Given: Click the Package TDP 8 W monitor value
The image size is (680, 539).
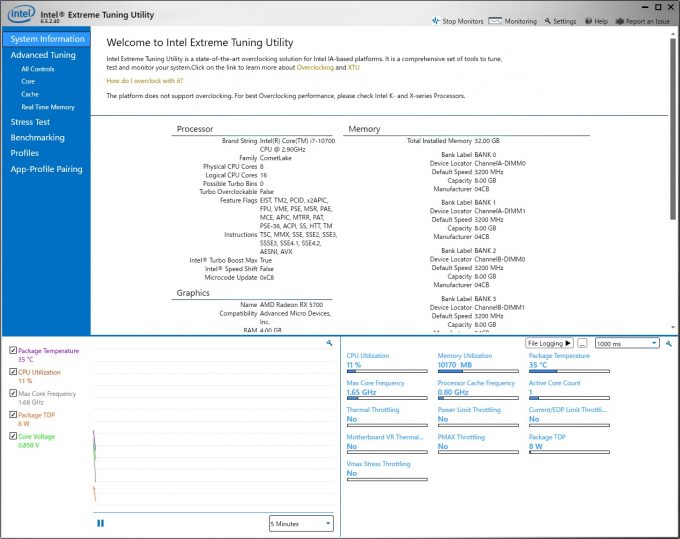Looking at the screenshot, I should tap(536, 446).
